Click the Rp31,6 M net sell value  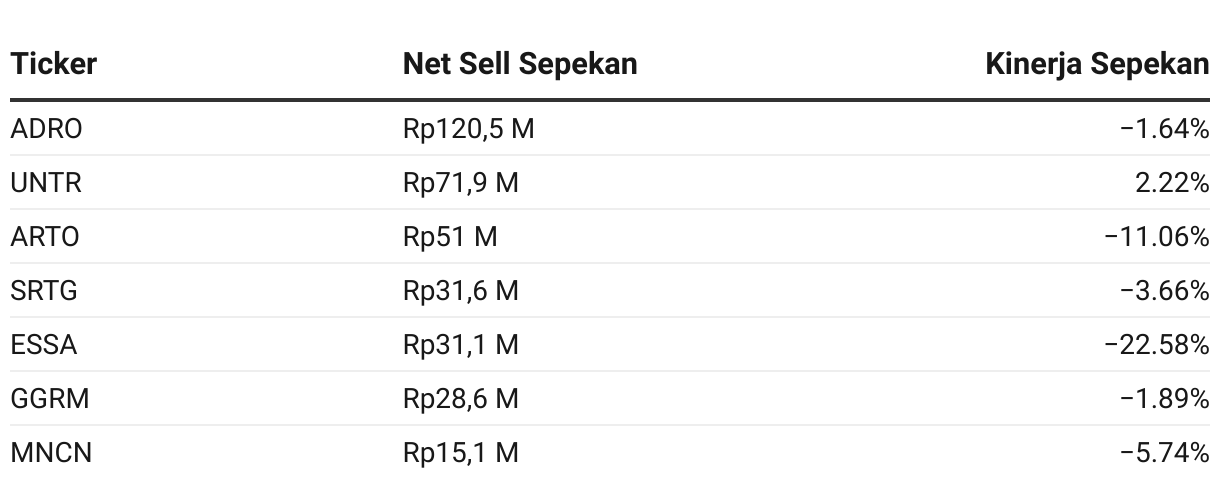461,291
